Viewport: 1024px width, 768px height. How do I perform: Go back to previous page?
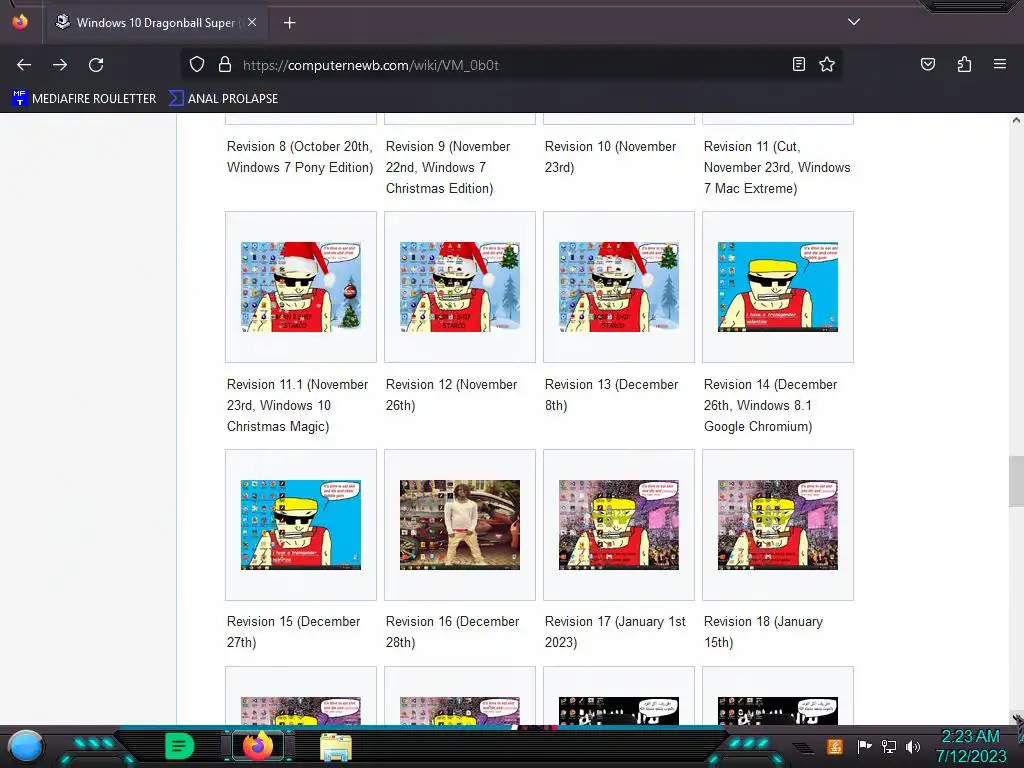tap(24, 65)
